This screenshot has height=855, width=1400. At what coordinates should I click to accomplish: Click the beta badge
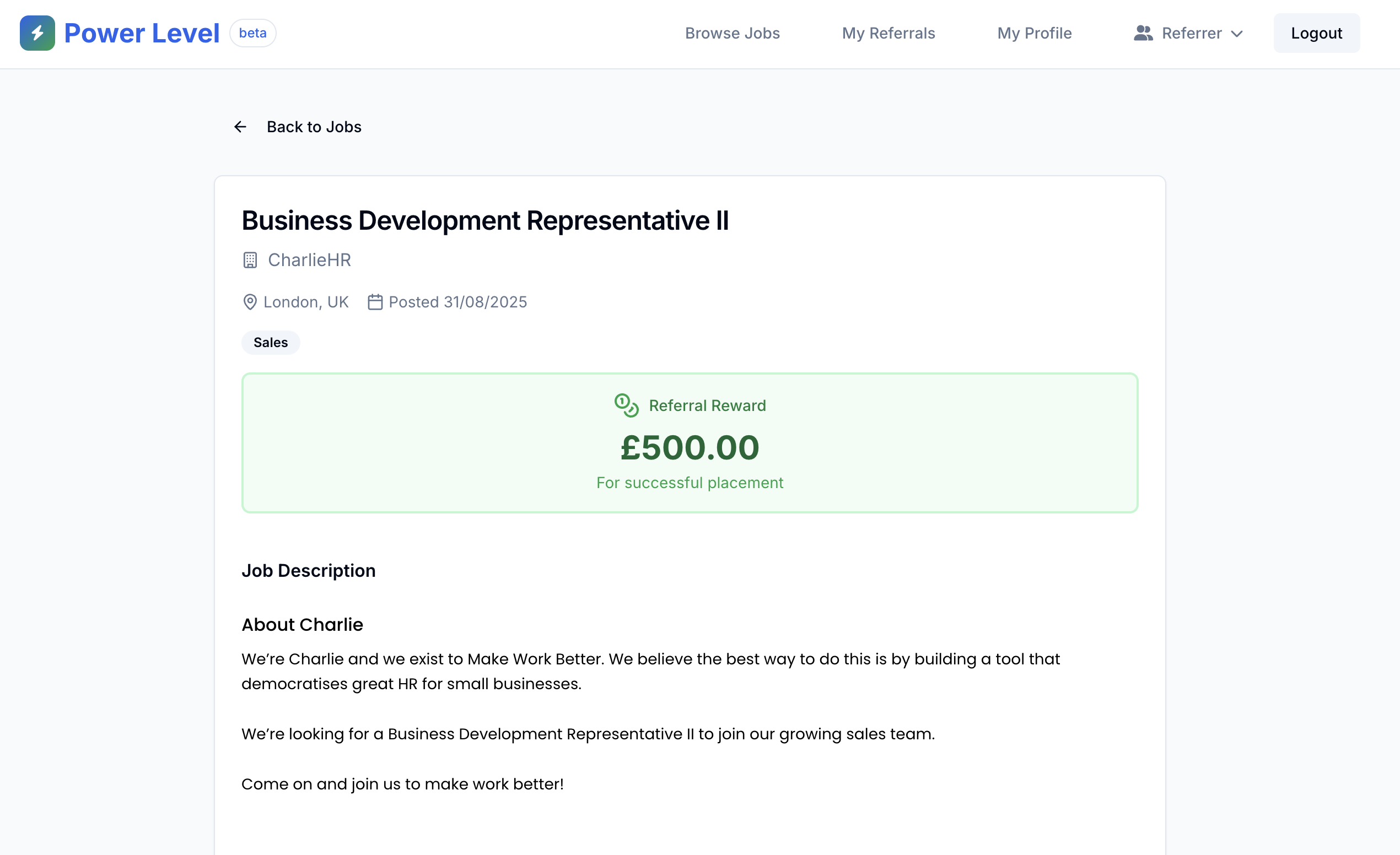(253, 33)
